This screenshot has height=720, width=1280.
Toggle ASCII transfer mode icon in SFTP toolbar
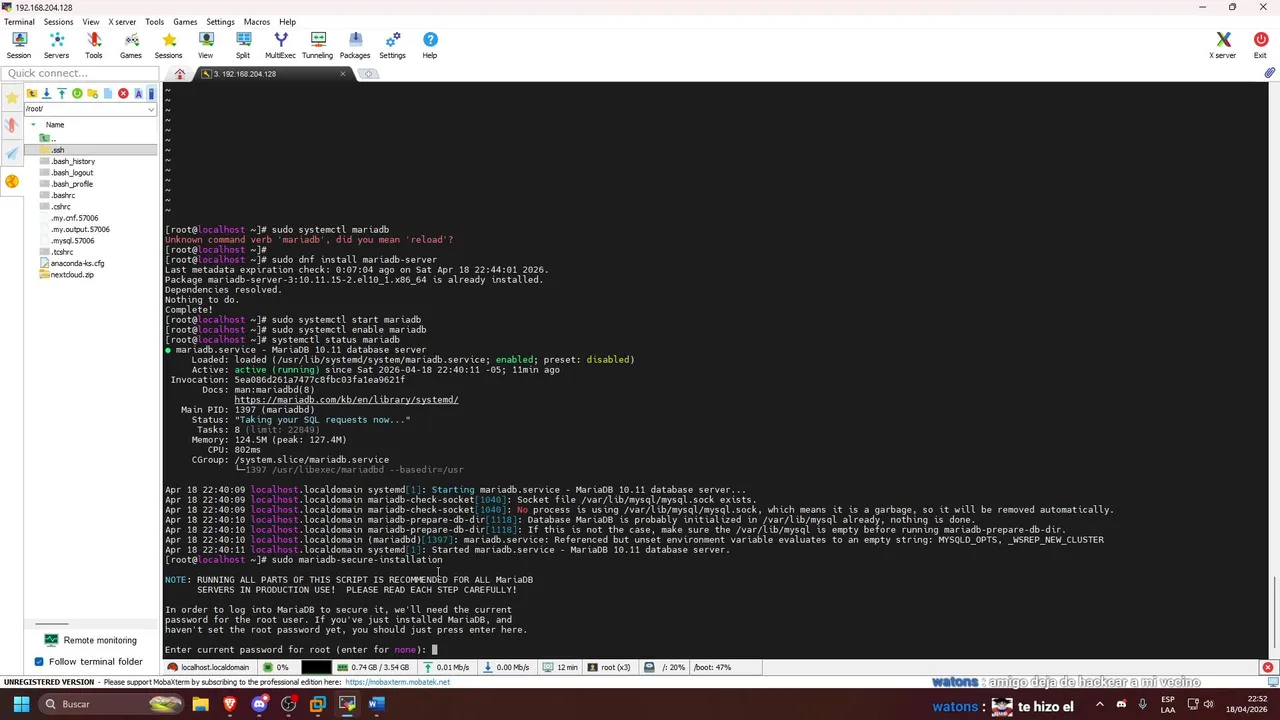138,93
